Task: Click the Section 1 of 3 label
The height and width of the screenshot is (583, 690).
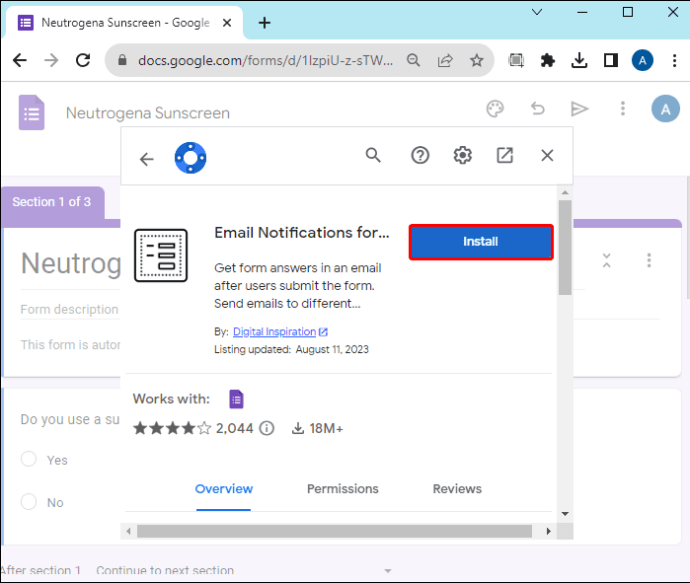Action: pyautogui.click(x=51, y=202)
